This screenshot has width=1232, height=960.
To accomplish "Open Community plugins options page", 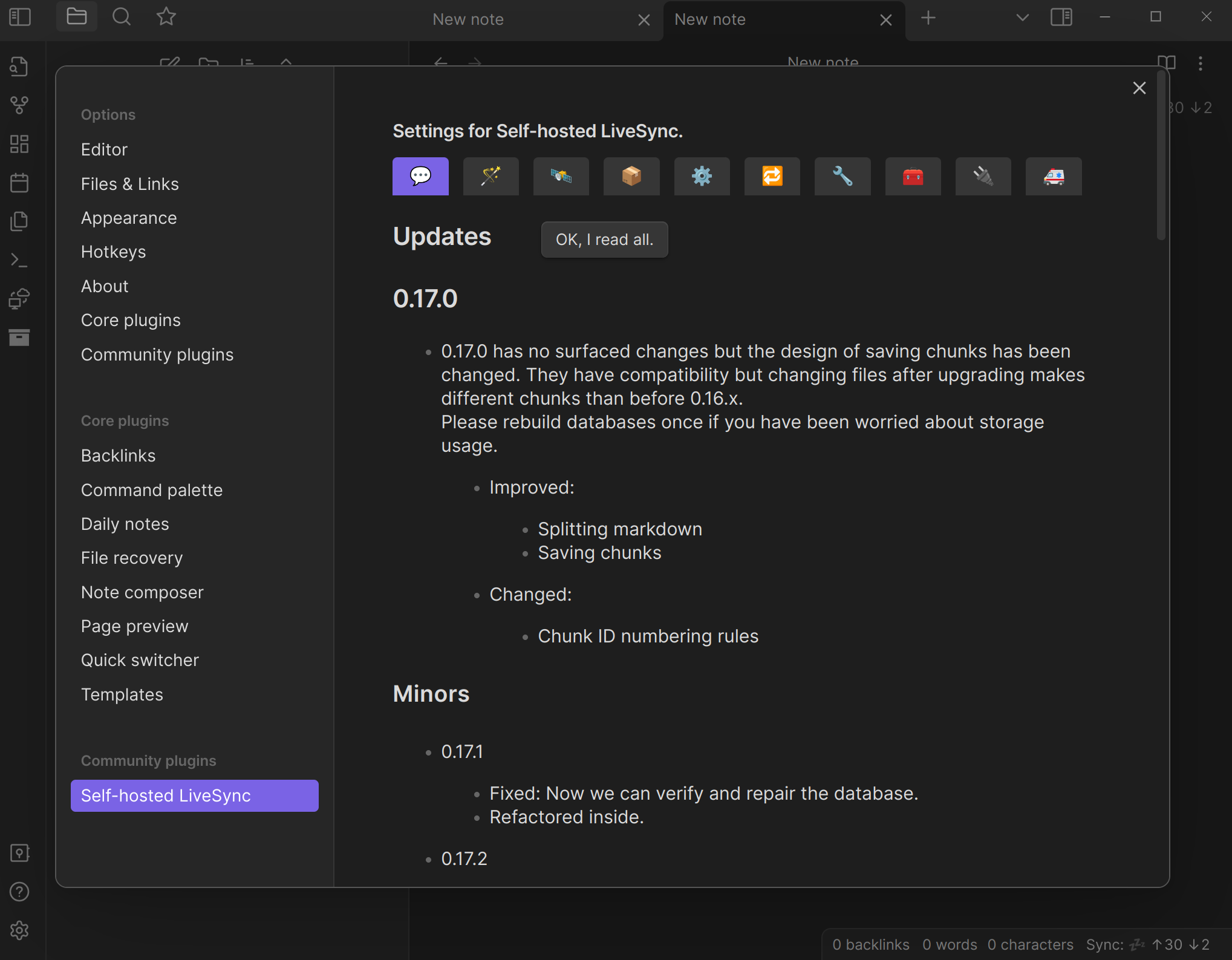I will click(x=194, y=354).
